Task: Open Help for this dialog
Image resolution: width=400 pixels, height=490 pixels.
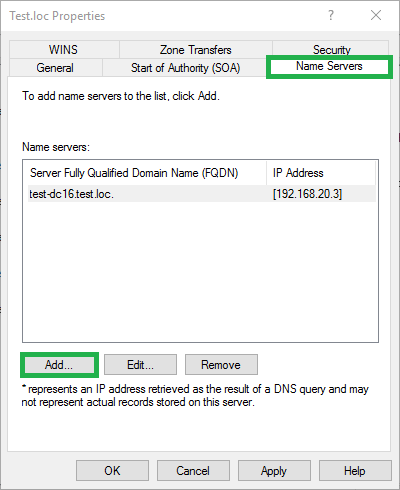Action: (x=355, y=471)
